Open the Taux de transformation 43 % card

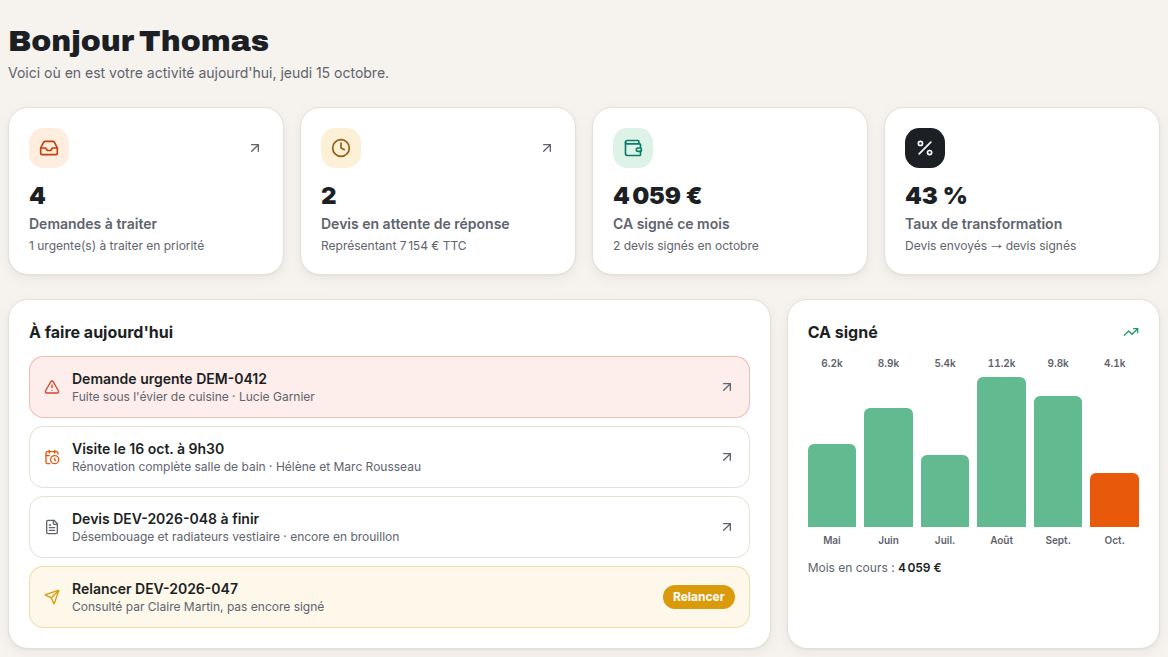pos(1022,191)
